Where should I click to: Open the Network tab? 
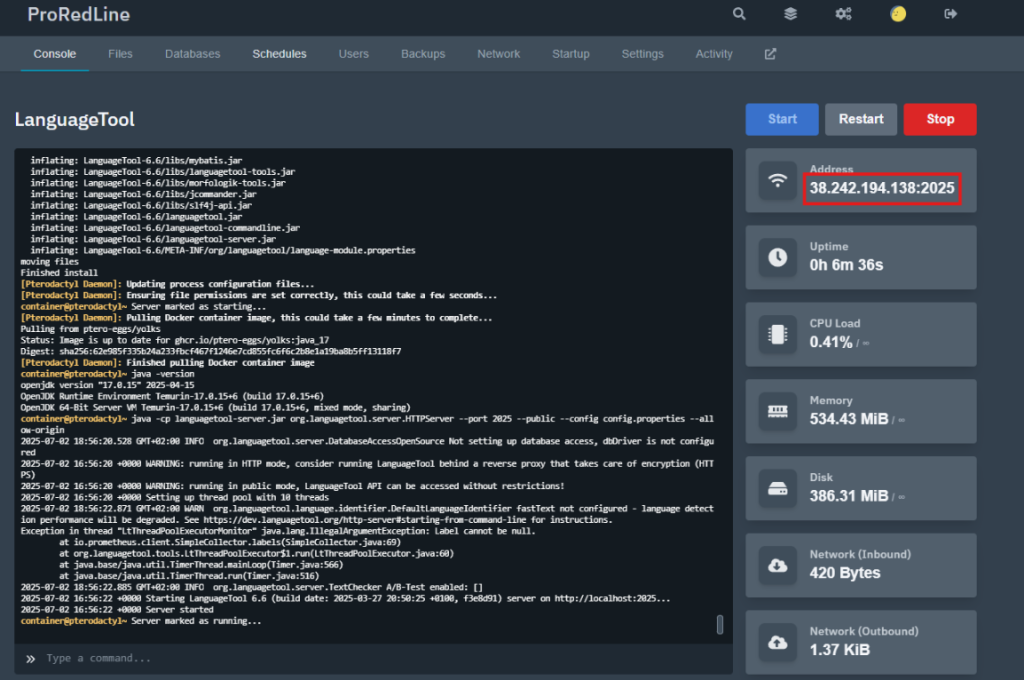point(498,54)
